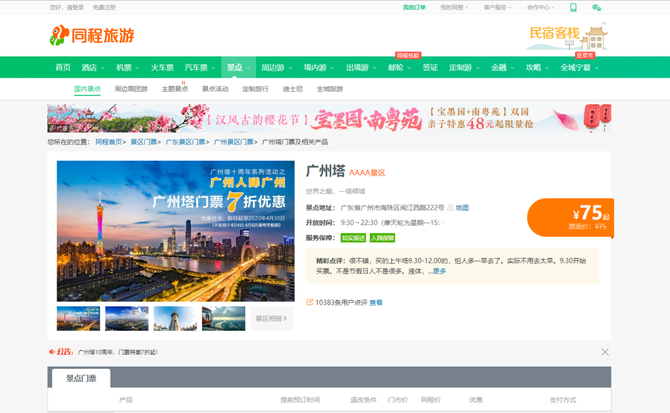Expand the 定制游 nav dropdown
670x413 pixels.
478,68
